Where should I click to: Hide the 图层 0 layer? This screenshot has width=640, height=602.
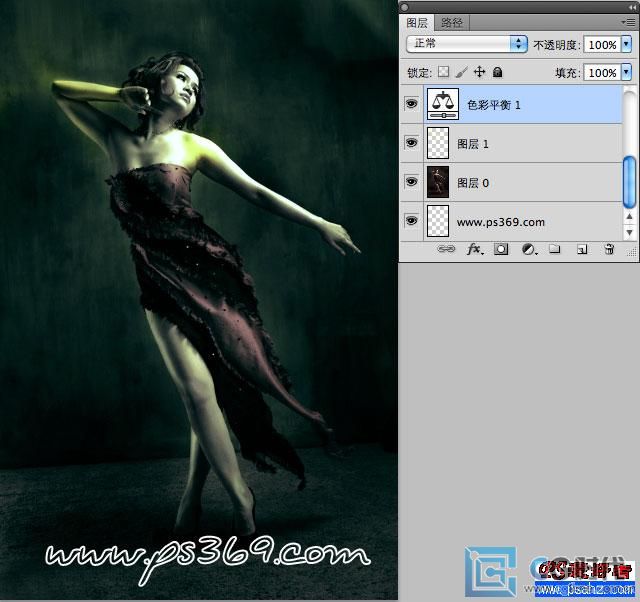click(411, 181)
